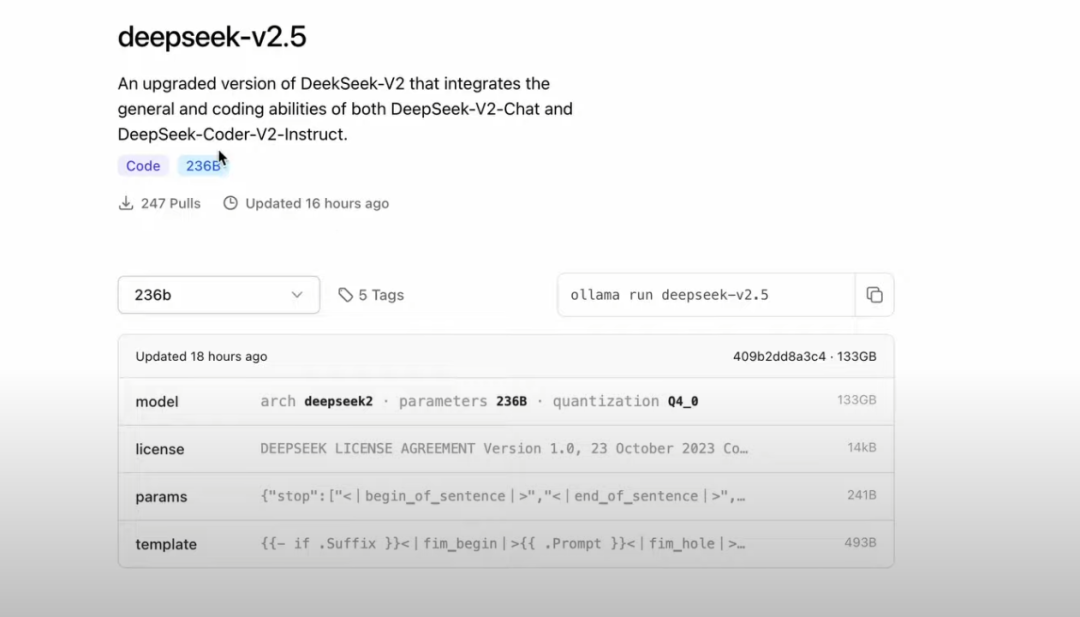Click the deepseek-v2.5 model title

coord(213,36)
